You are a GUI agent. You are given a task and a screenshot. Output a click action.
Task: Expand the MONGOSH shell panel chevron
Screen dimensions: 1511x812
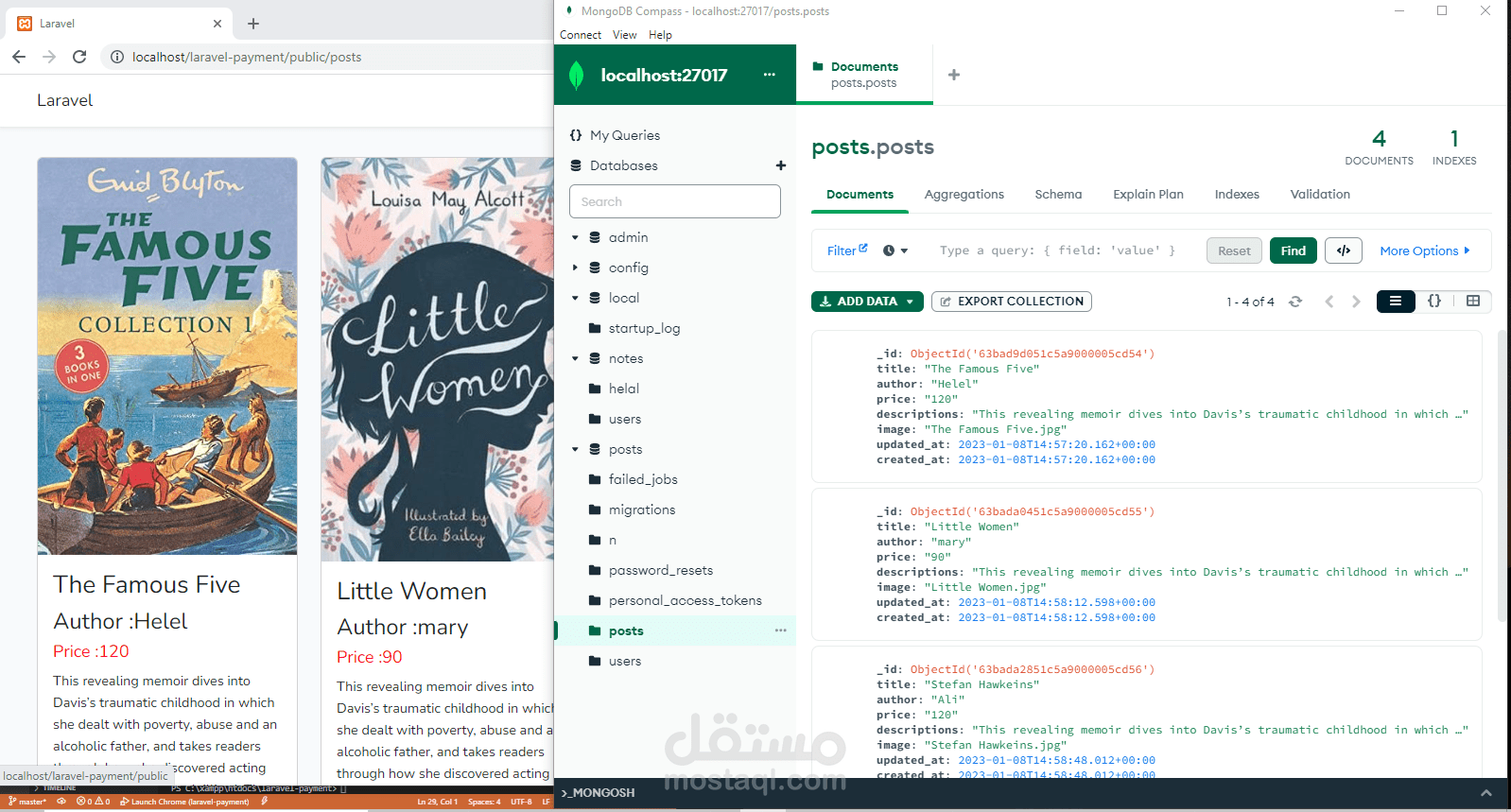tap(1486, 793)
